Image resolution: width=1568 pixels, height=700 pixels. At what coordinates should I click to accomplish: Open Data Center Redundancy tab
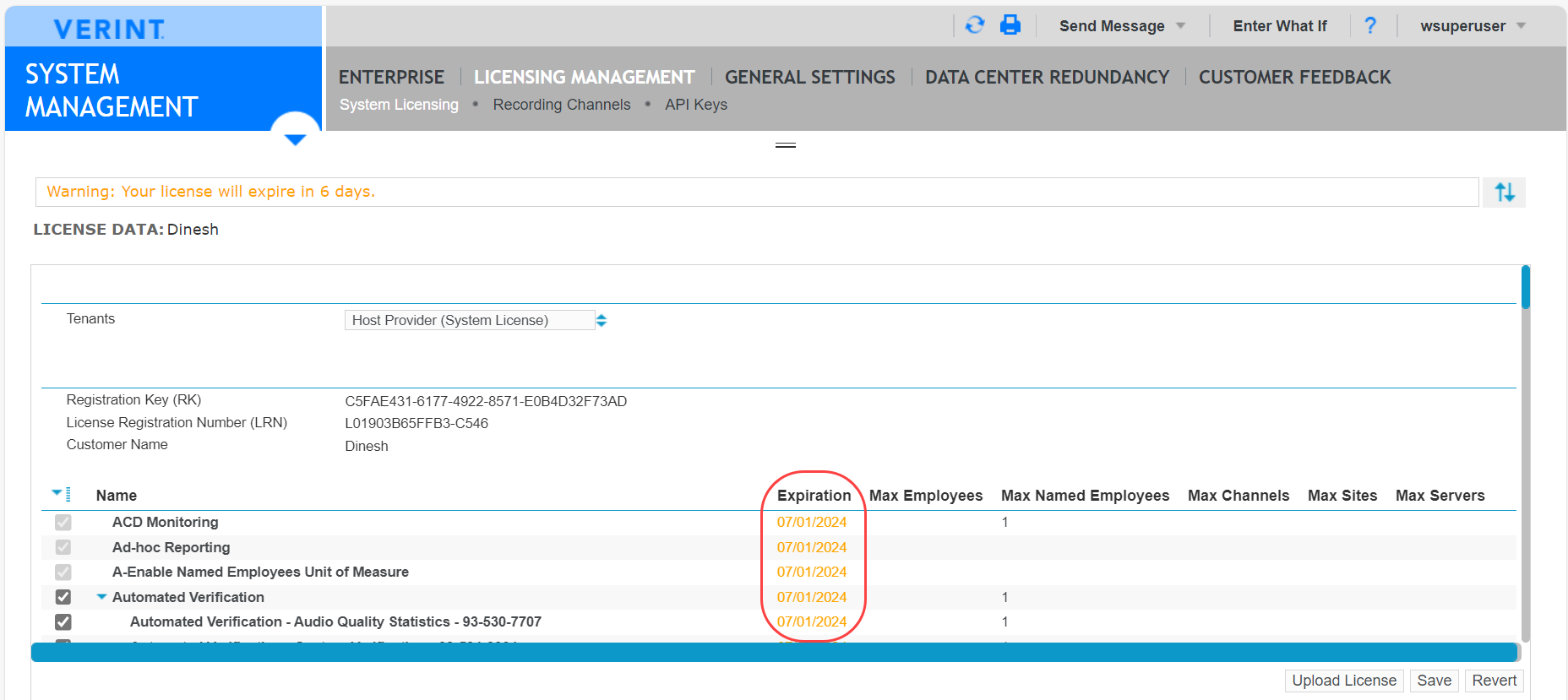tap(1047, 77)
